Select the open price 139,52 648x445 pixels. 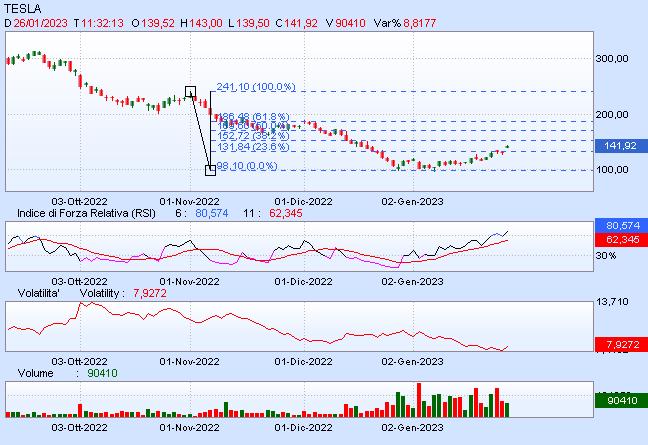coord(158,23)
